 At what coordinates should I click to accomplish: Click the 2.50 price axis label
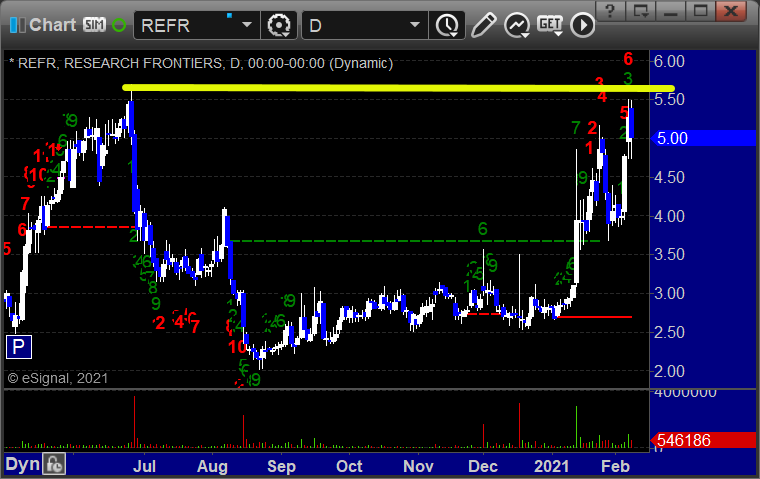669,332
